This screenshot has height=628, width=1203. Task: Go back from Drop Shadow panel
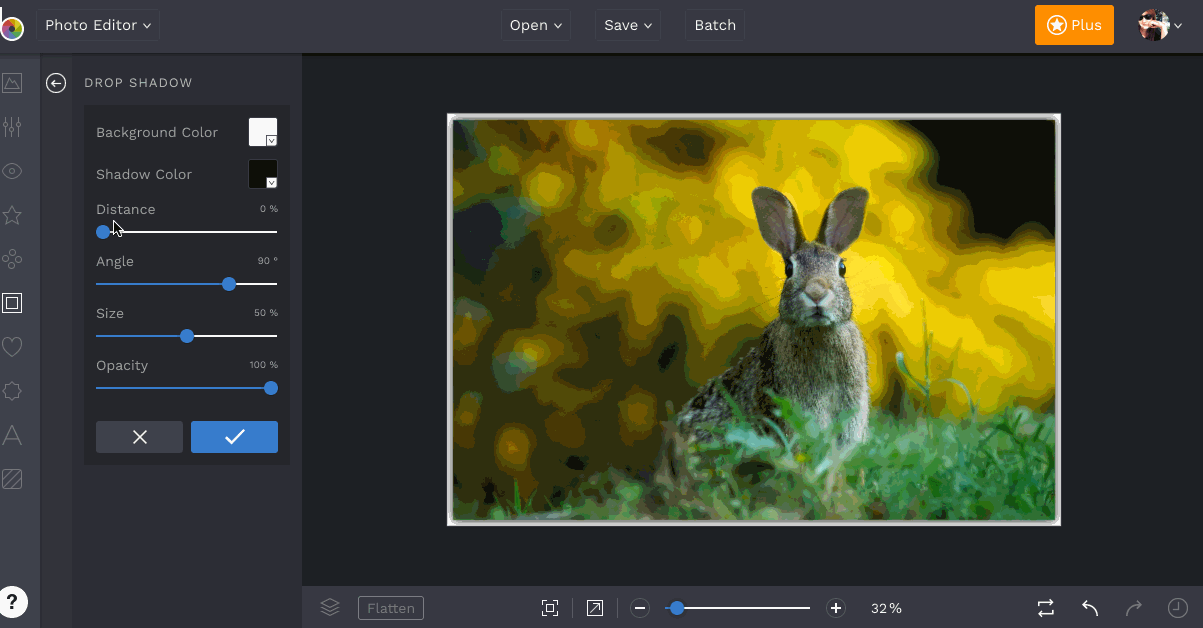(56, 83)
